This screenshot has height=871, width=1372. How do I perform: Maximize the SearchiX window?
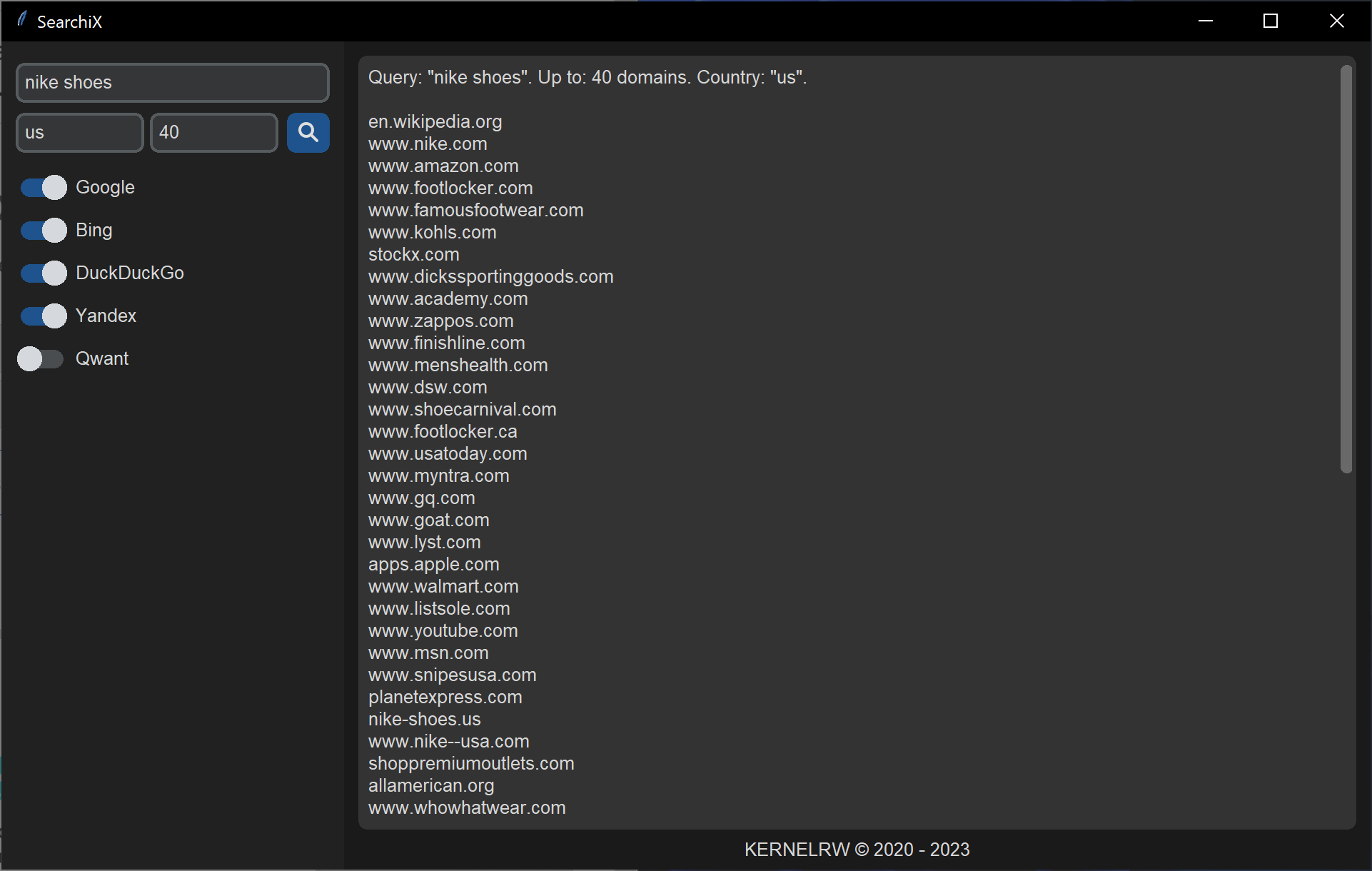pyautogui.click(x=1271, y=21)
